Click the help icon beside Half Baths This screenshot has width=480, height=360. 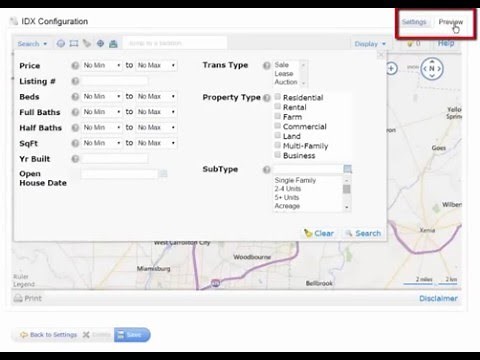click(75, 128)
